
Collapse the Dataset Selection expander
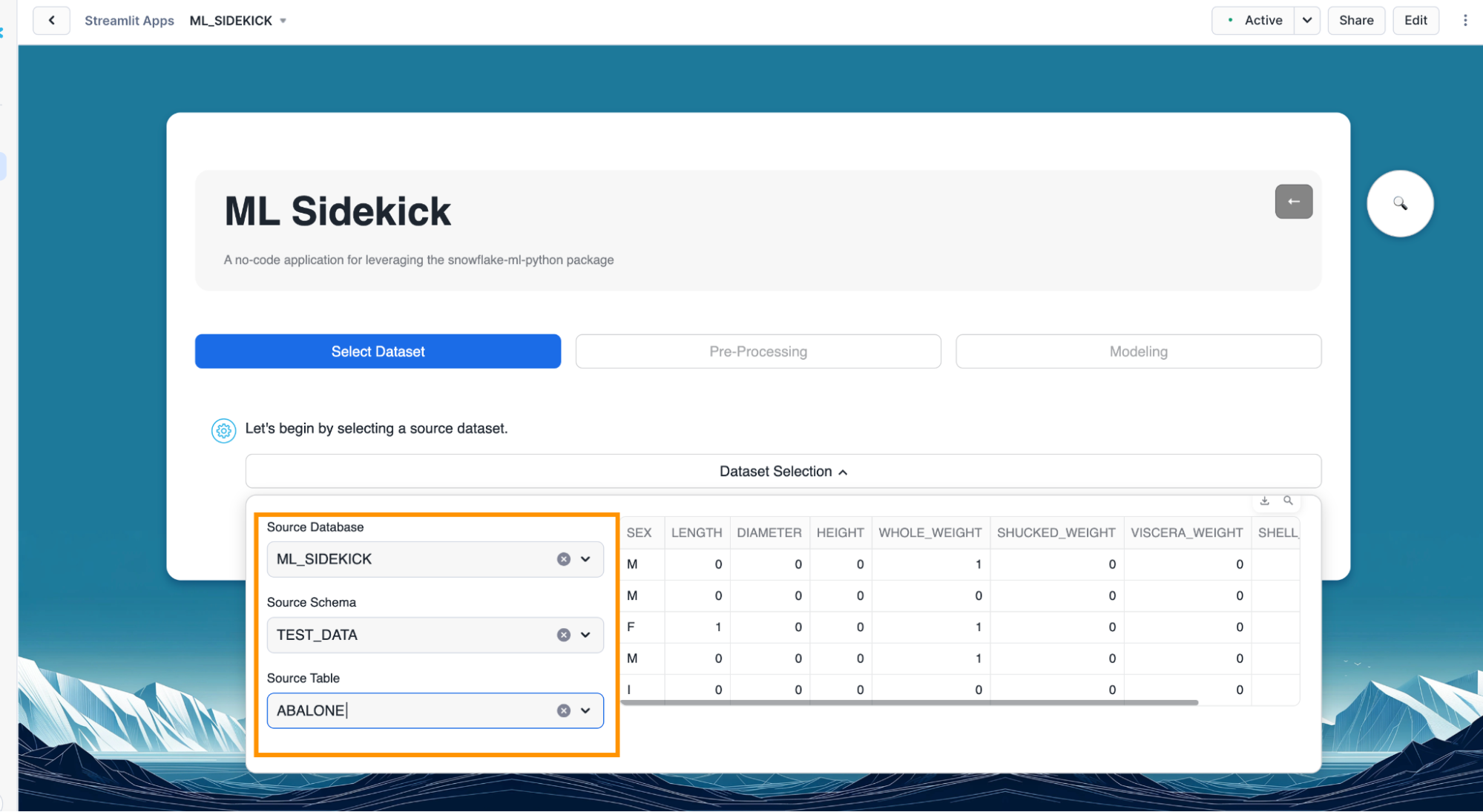pyautogui.click(x=783, y=472)
